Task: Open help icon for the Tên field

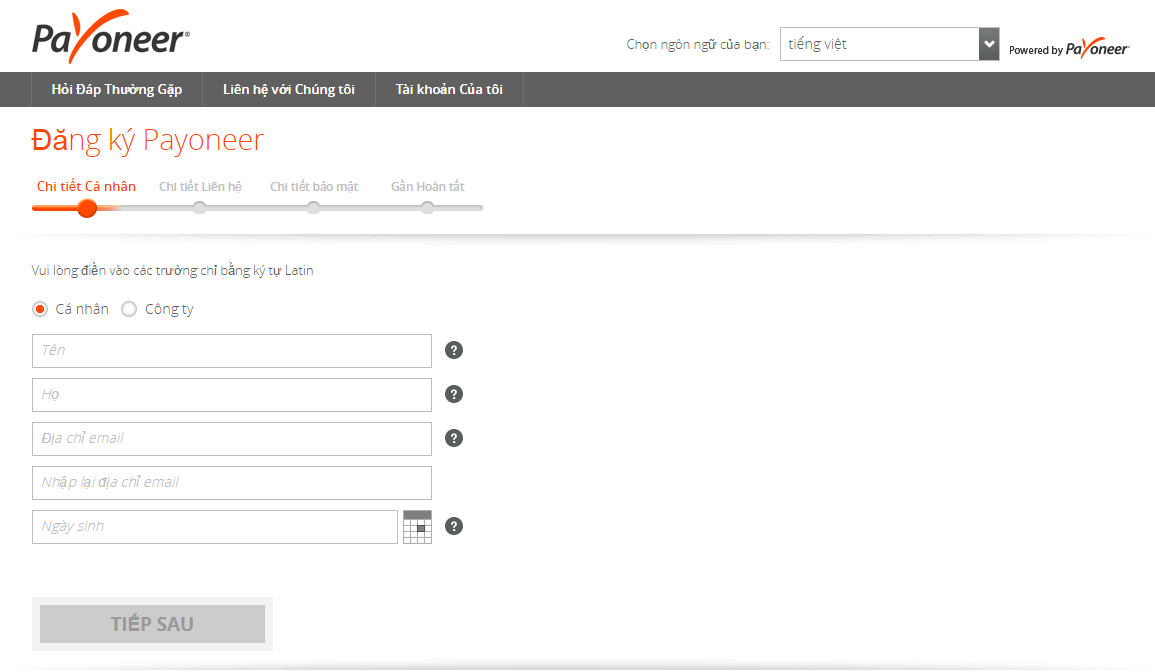Action: (454, 350)
